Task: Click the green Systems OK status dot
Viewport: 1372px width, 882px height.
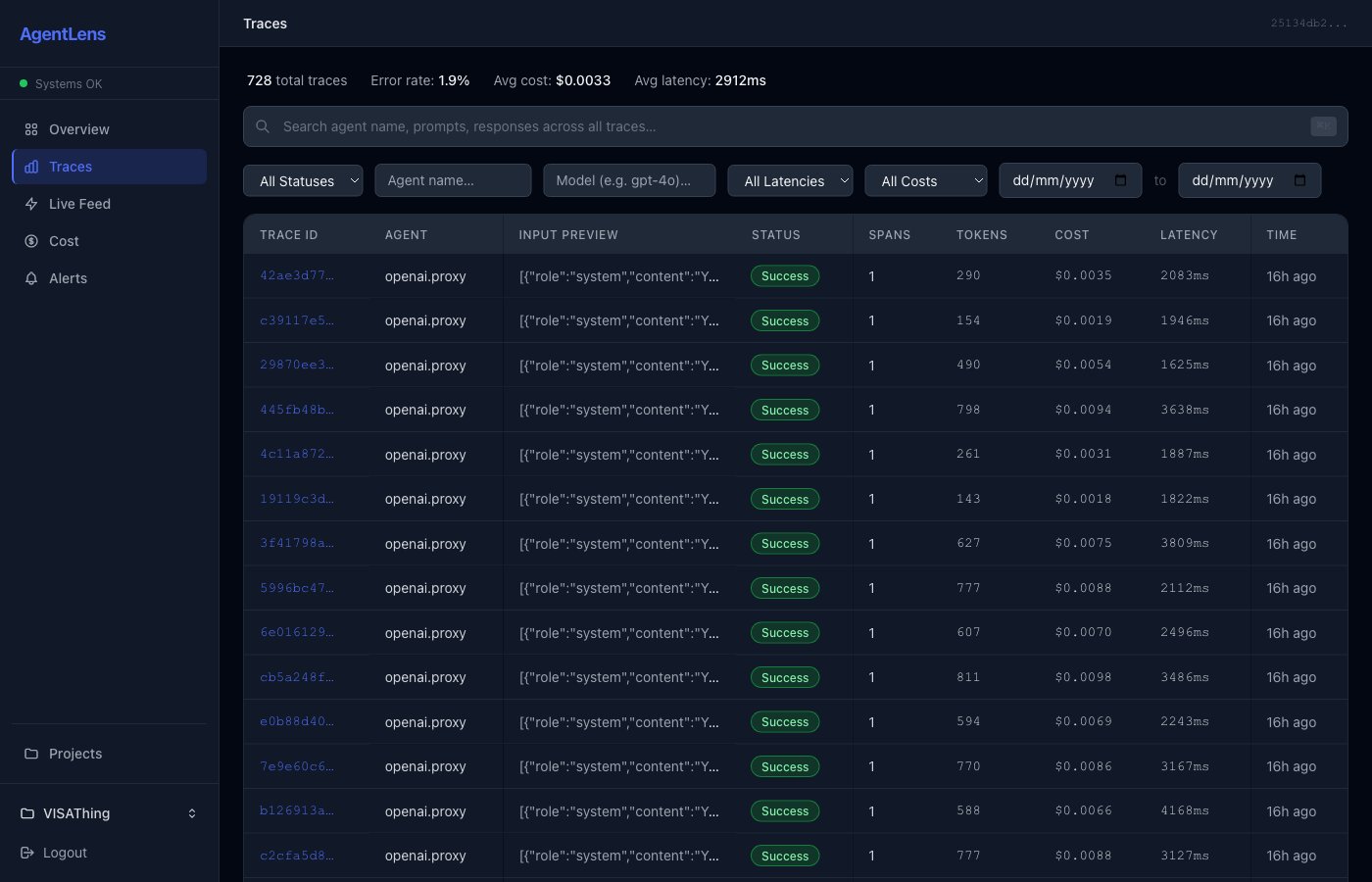Action: [x=24, y=83]
